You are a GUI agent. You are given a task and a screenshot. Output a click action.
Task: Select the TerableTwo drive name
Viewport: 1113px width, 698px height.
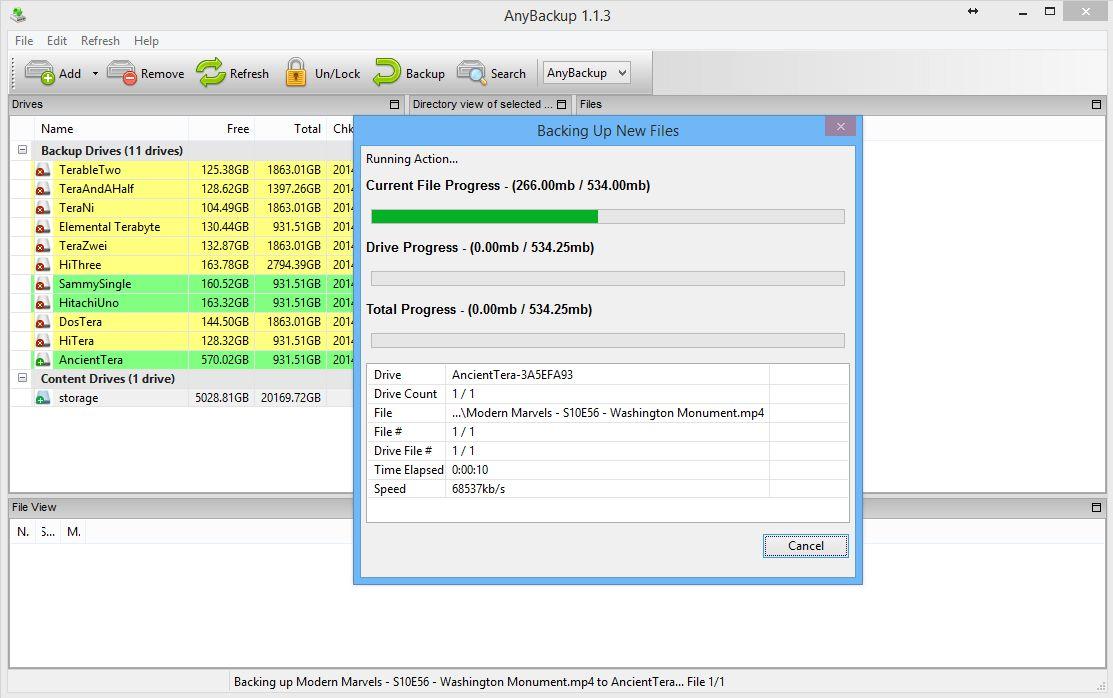tap(89, 170)
